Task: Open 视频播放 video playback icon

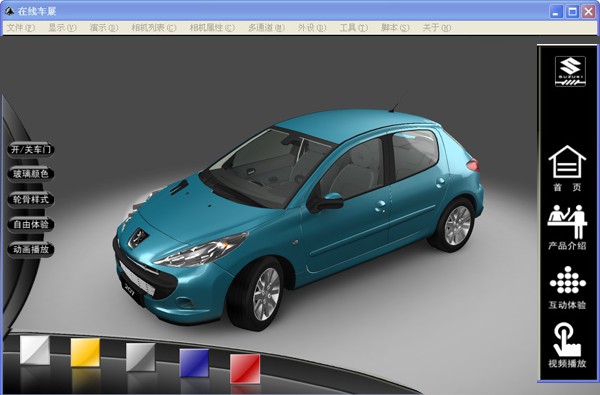Action: tap(567, 345)
